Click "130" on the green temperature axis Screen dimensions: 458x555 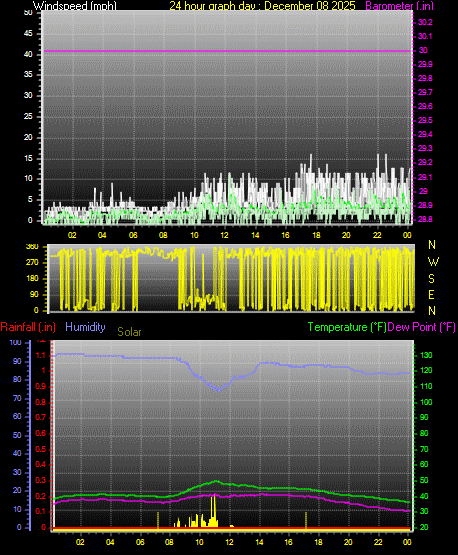tap(426, 355)
